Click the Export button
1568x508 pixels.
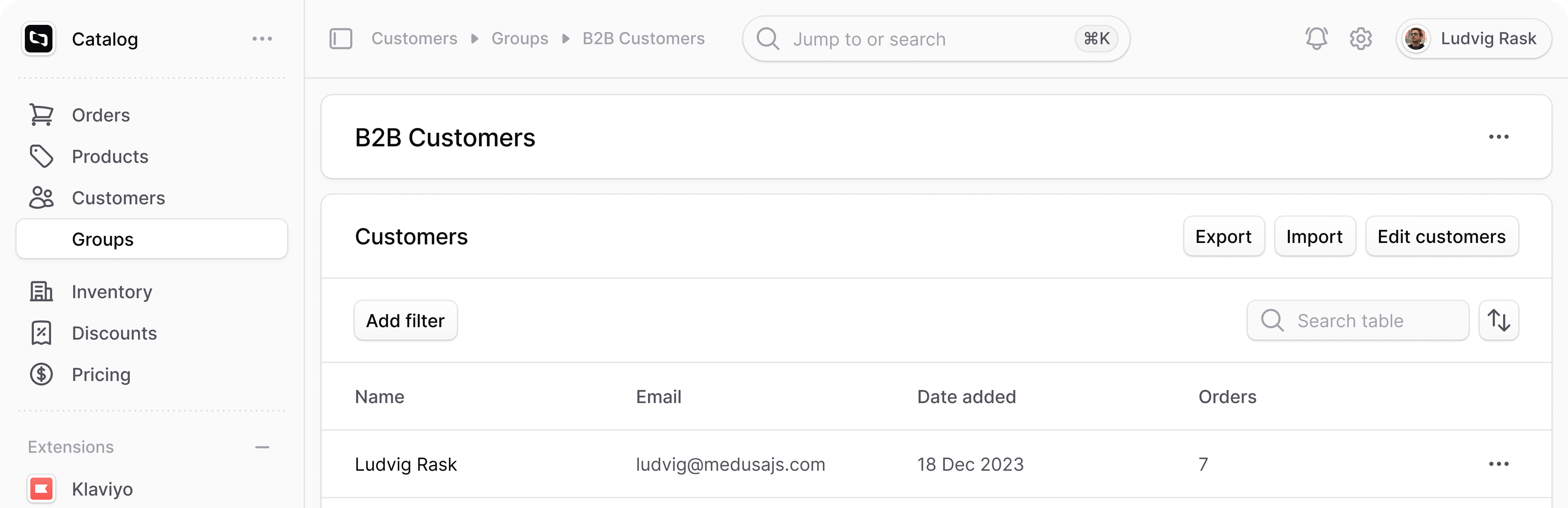[x=1223, y=237]
